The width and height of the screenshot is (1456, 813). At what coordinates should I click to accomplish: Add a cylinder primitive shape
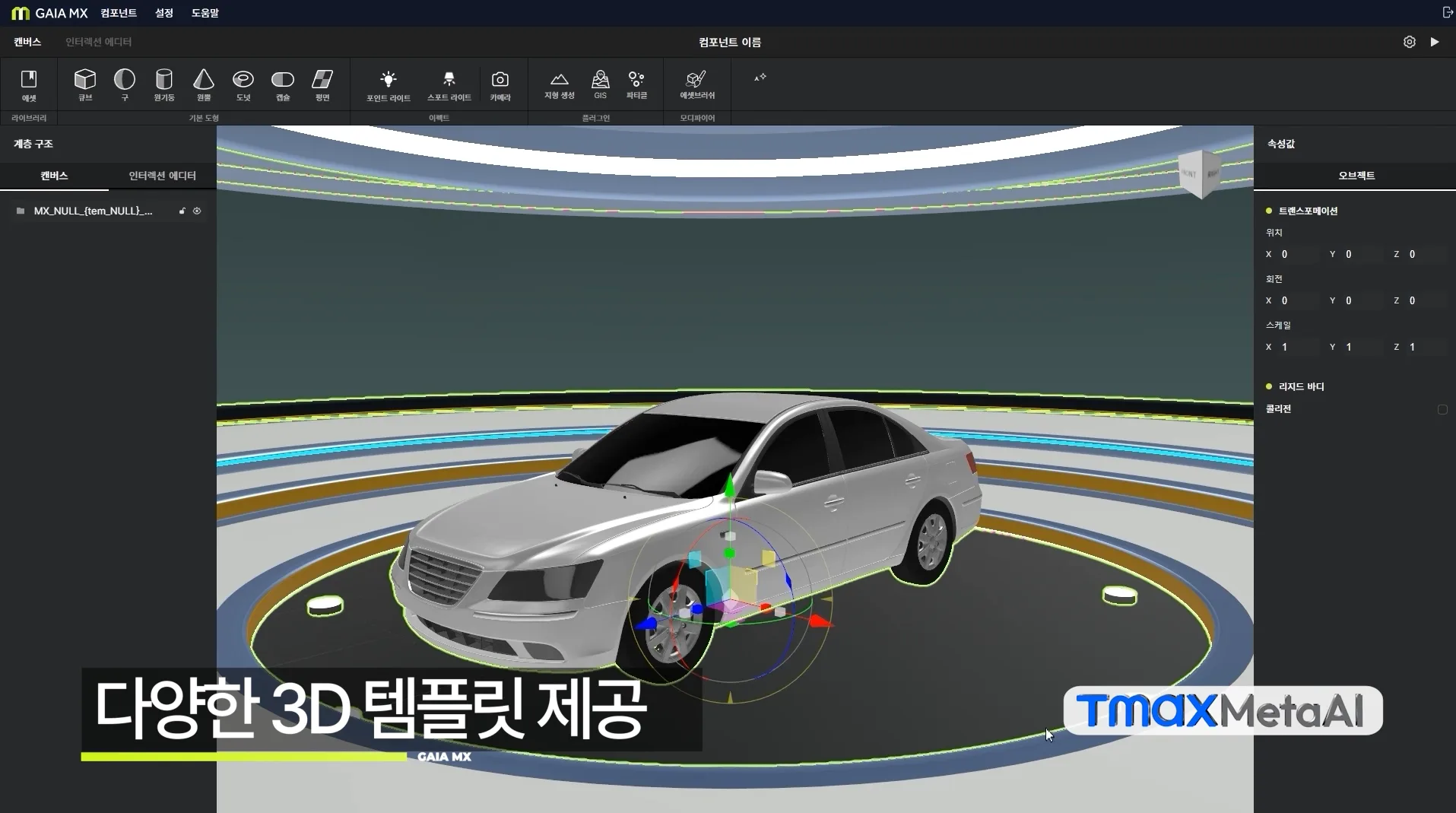pos(164,84)
